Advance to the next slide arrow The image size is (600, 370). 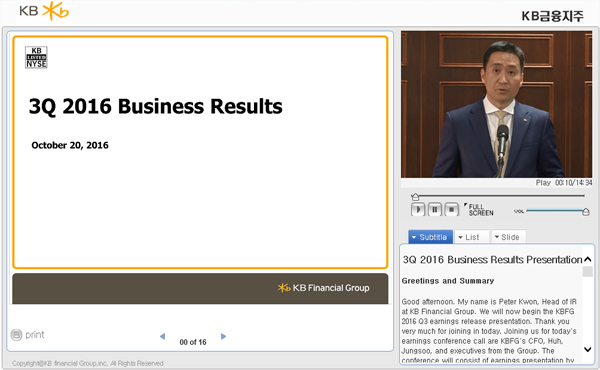(x=223, y=336)
